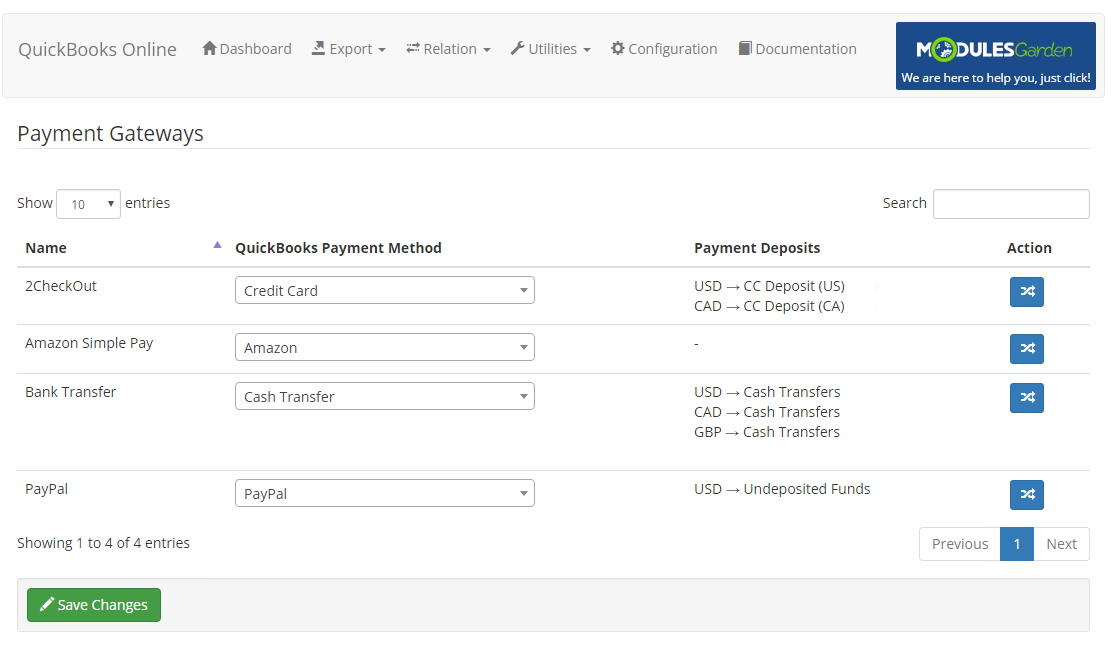Click the Dashboard home icon
The width and height of the screenshot is (1111, 646).
[x=208, y=48]
